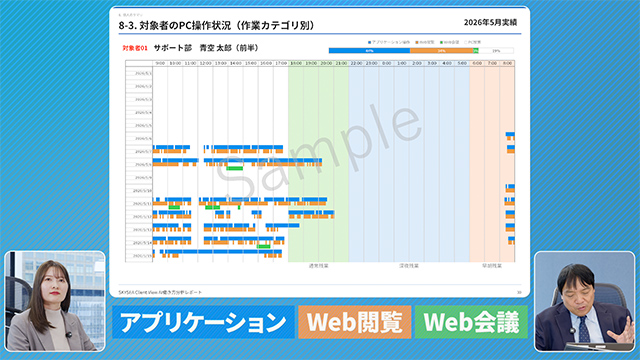The height and width of the screenshot is (360, 640).
Task: Click the 23:00 column header
Action: tap(371, 63)
